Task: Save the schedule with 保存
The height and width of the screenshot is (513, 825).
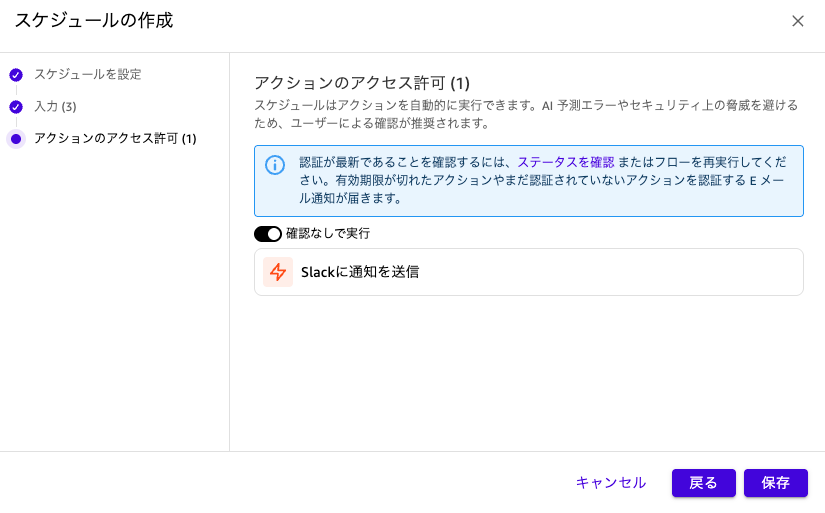Action: click(x=775, y=483)
